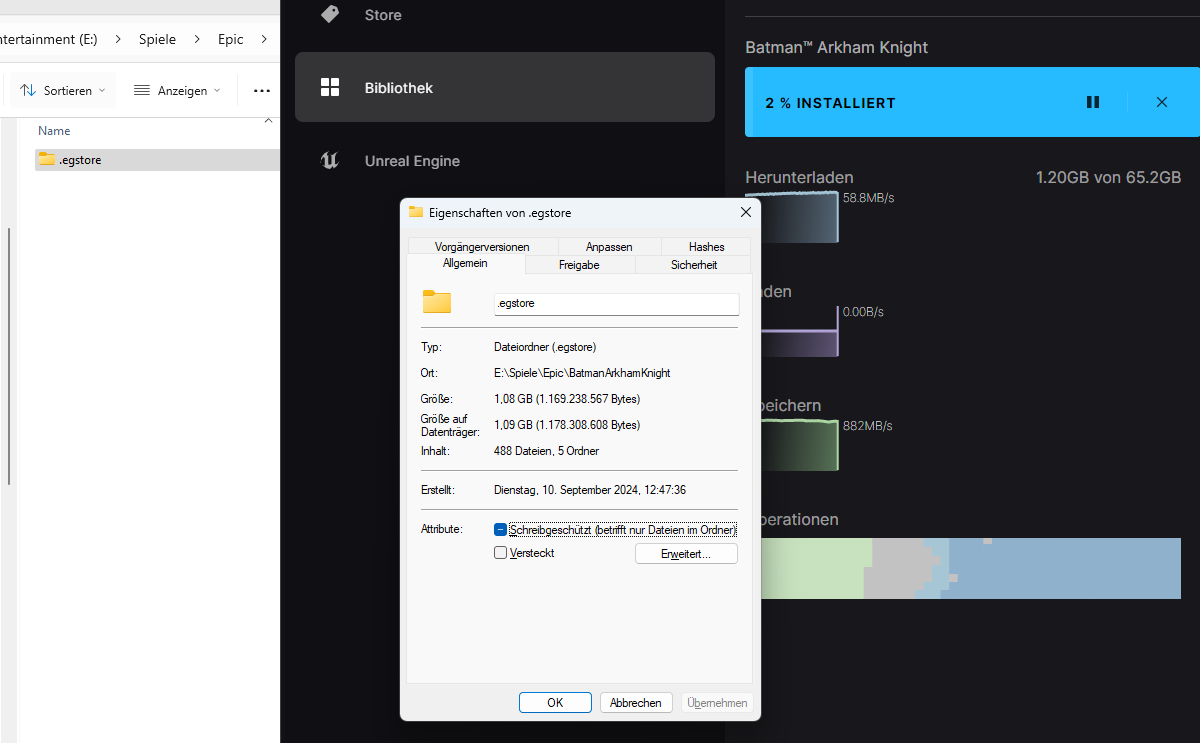Click the Übernehmen button
This screenshot has height=743, width=1200.
point(717,703)
